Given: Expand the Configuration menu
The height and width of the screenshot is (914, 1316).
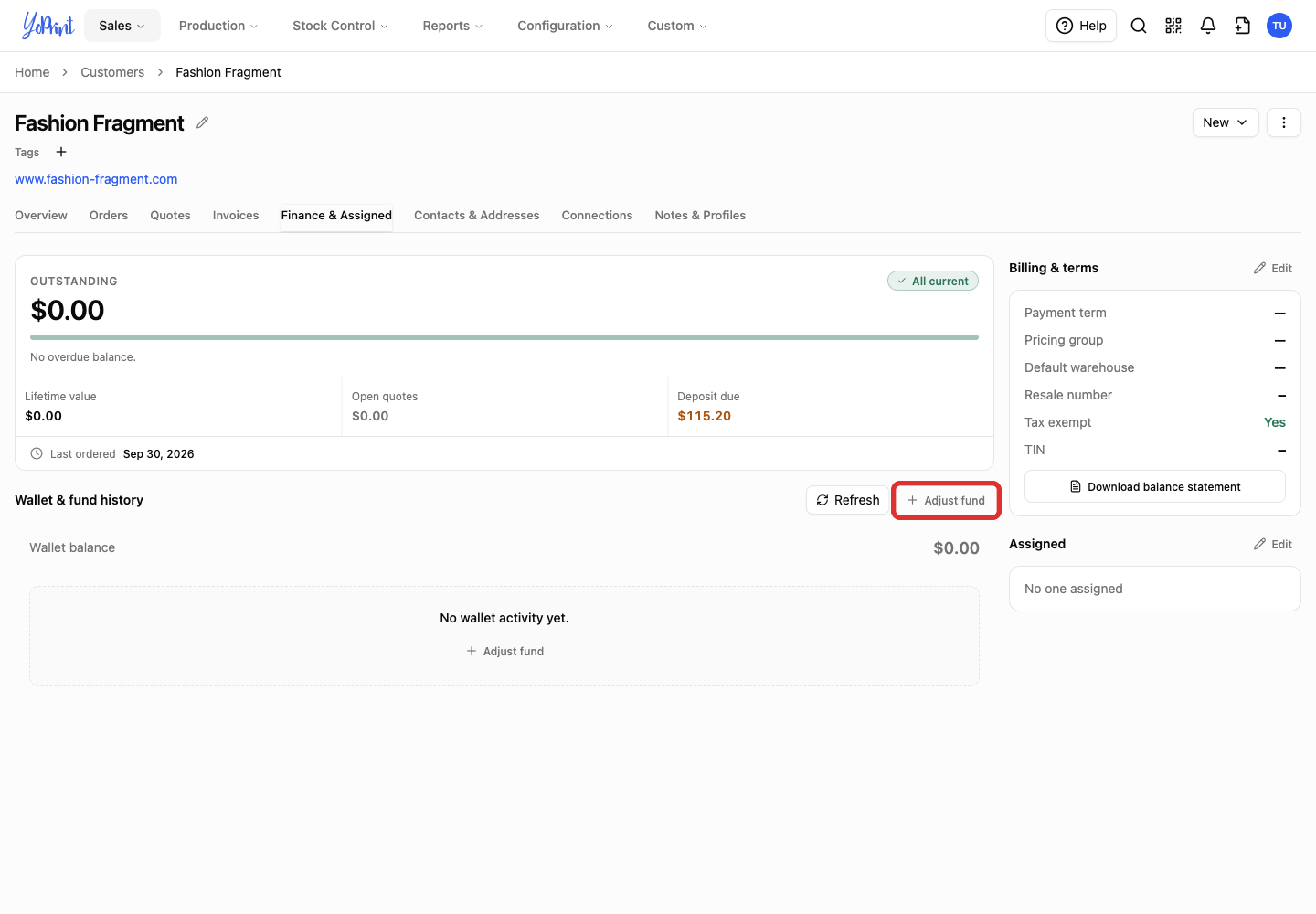Looking at the screenshot, I should click(x=565, y=26).
